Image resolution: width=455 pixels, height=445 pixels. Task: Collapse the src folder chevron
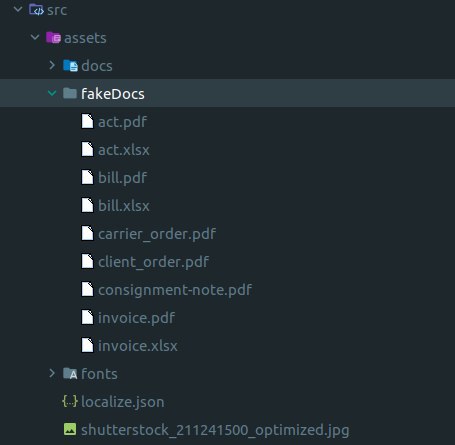coord(18,9)
